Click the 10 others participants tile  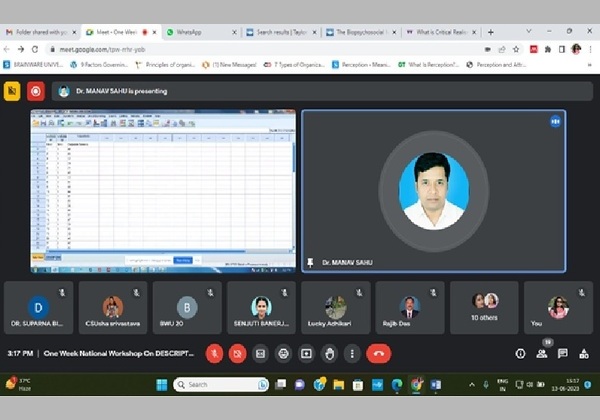484,308
